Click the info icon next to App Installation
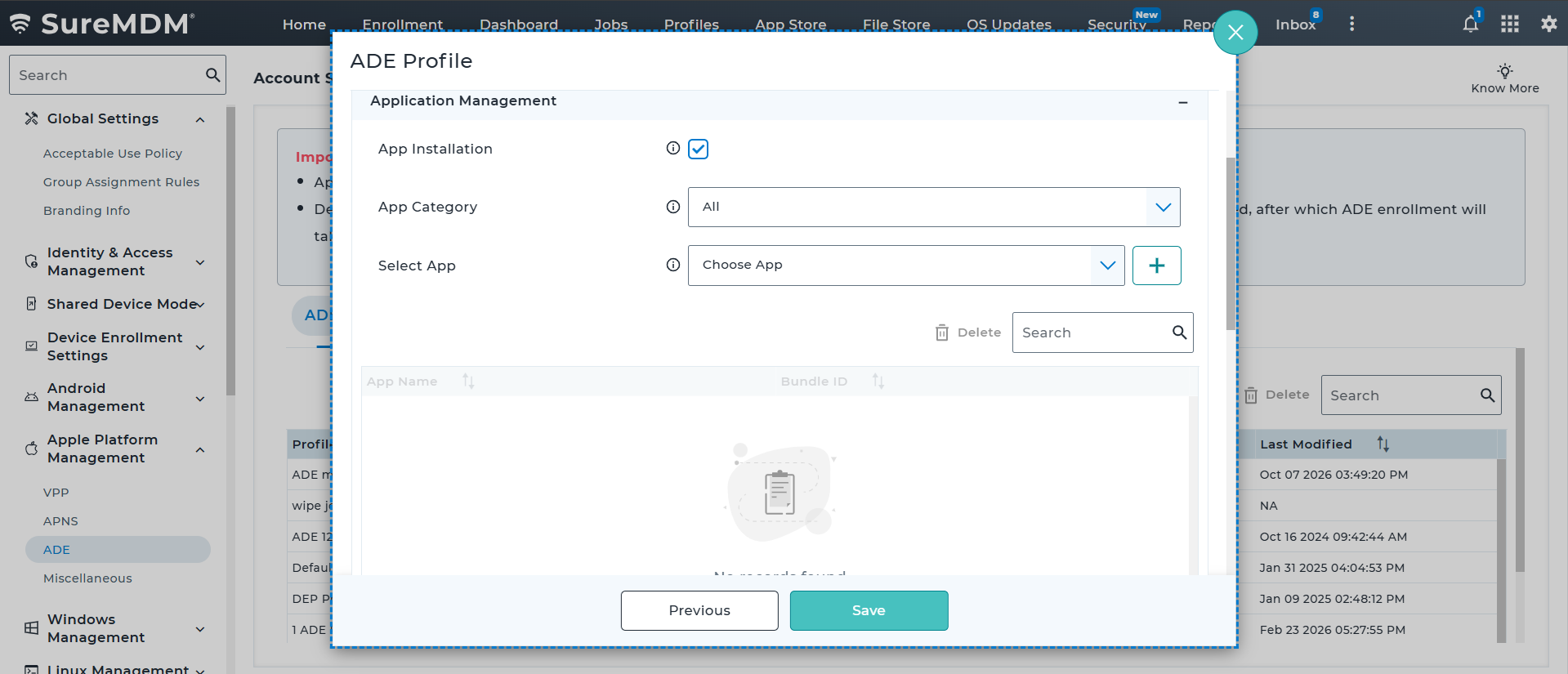The height and width of the screenshot is (674, 1568). click(x=672, y=148)
